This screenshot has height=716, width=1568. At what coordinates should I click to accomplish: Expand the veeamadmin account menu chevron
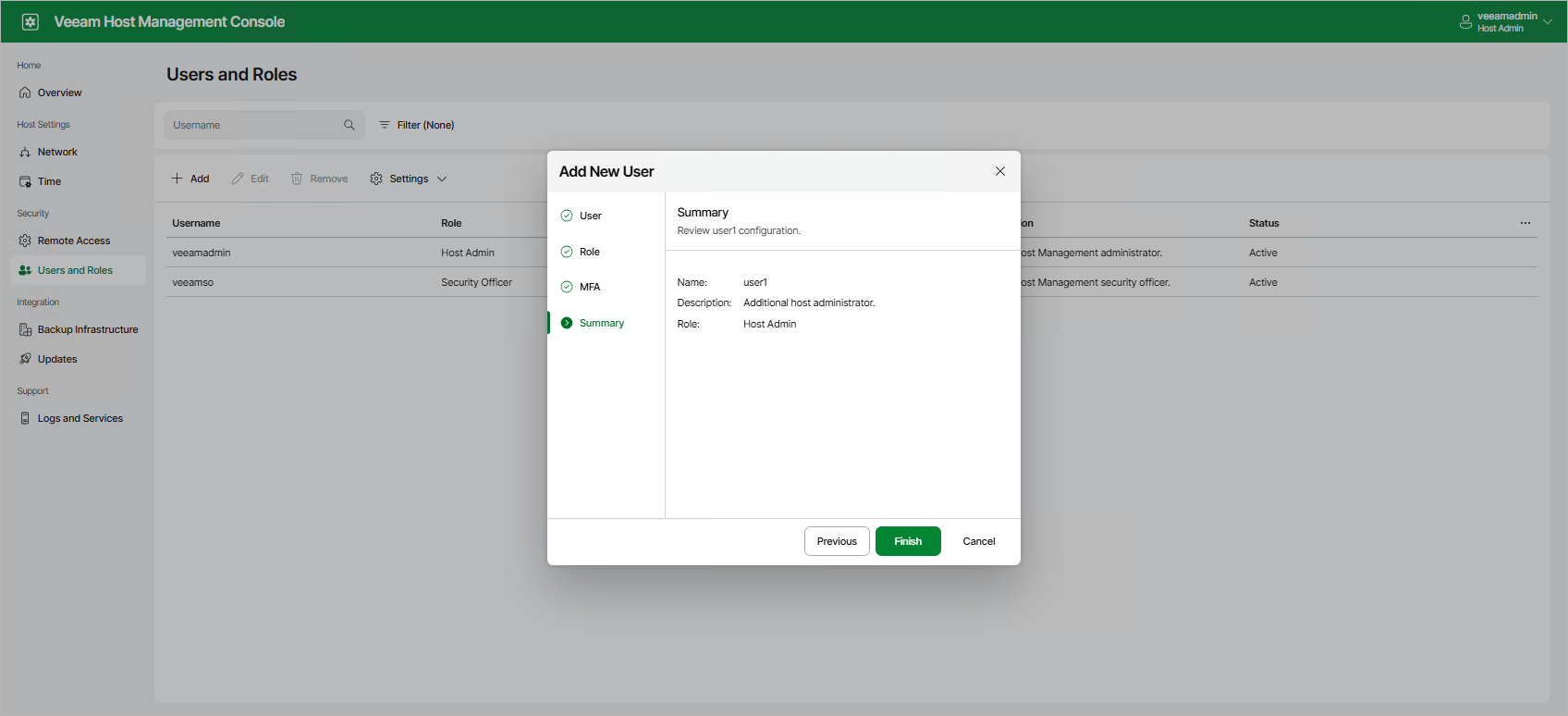click(1548, 22)
